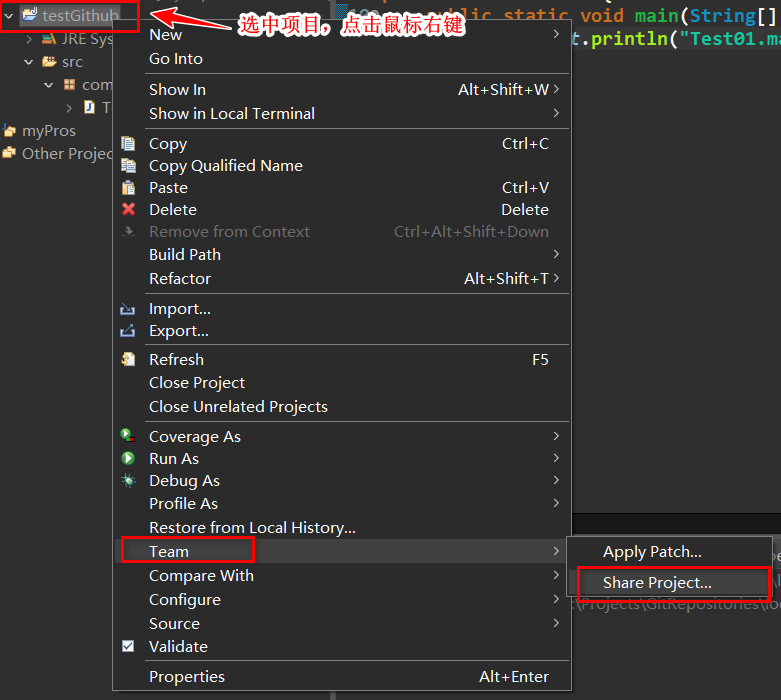Expand the JRE System Library node
Viewport: 781px width, 700px height.
[29, 39]
